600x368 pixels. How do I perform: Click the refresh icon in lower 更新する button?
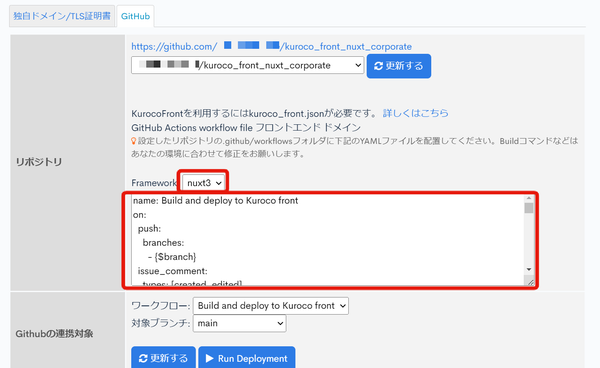point(143,358)
